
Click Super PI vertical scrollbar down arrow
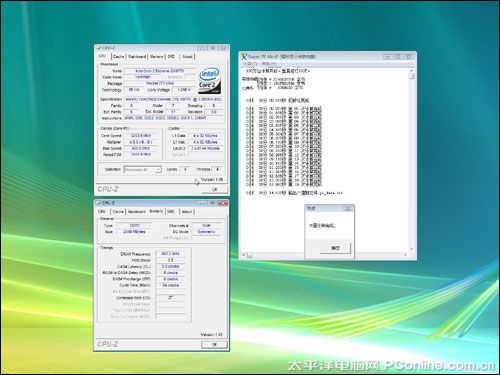click(411, 249)
